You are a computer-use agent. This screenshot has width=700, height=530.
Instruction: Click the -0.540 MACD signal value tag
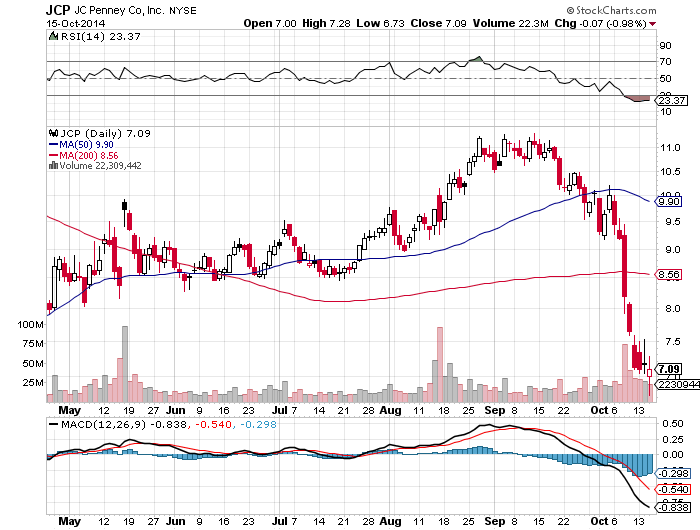[673, 489]
